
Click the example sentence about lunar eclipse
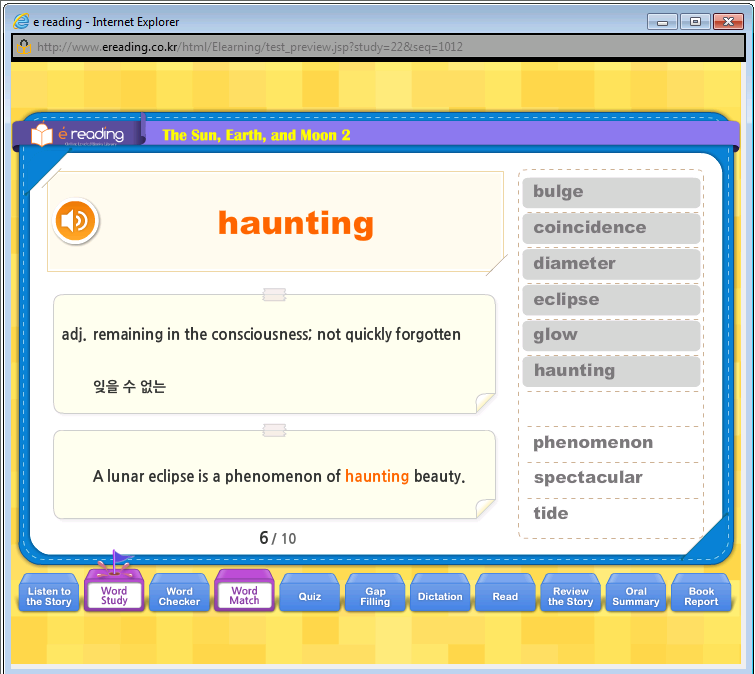279,476
